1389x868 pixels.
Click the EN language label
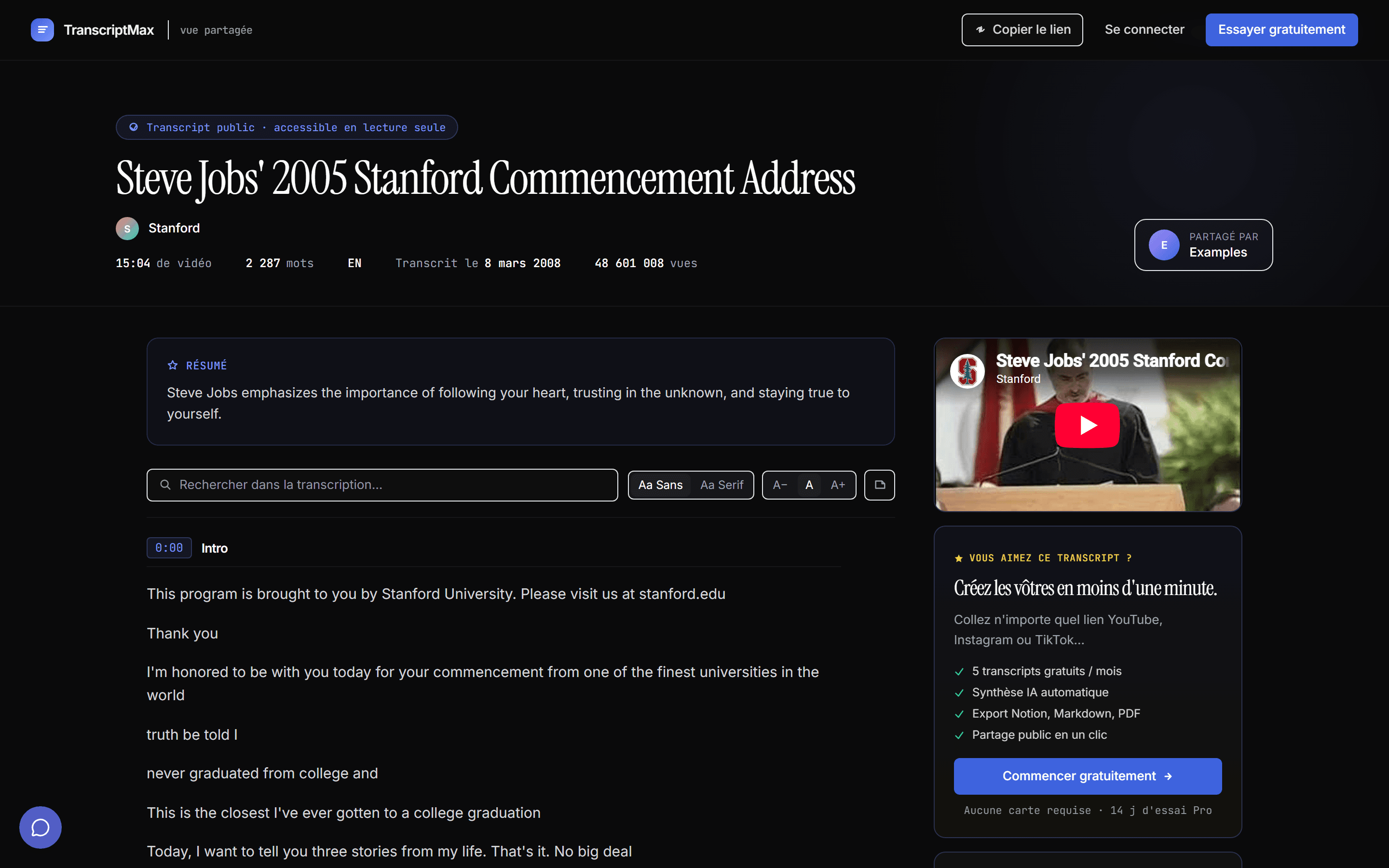(354, 263)
